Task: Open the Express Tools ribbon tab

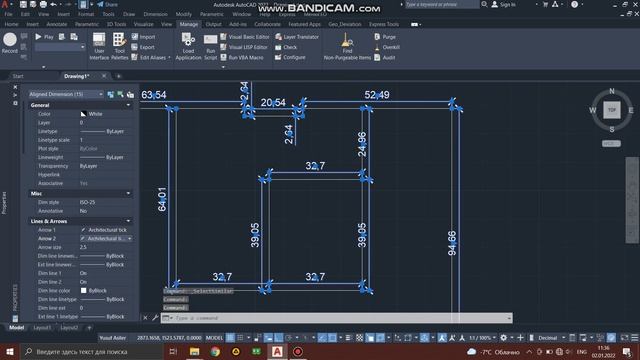Action: (x=384, y=24)
